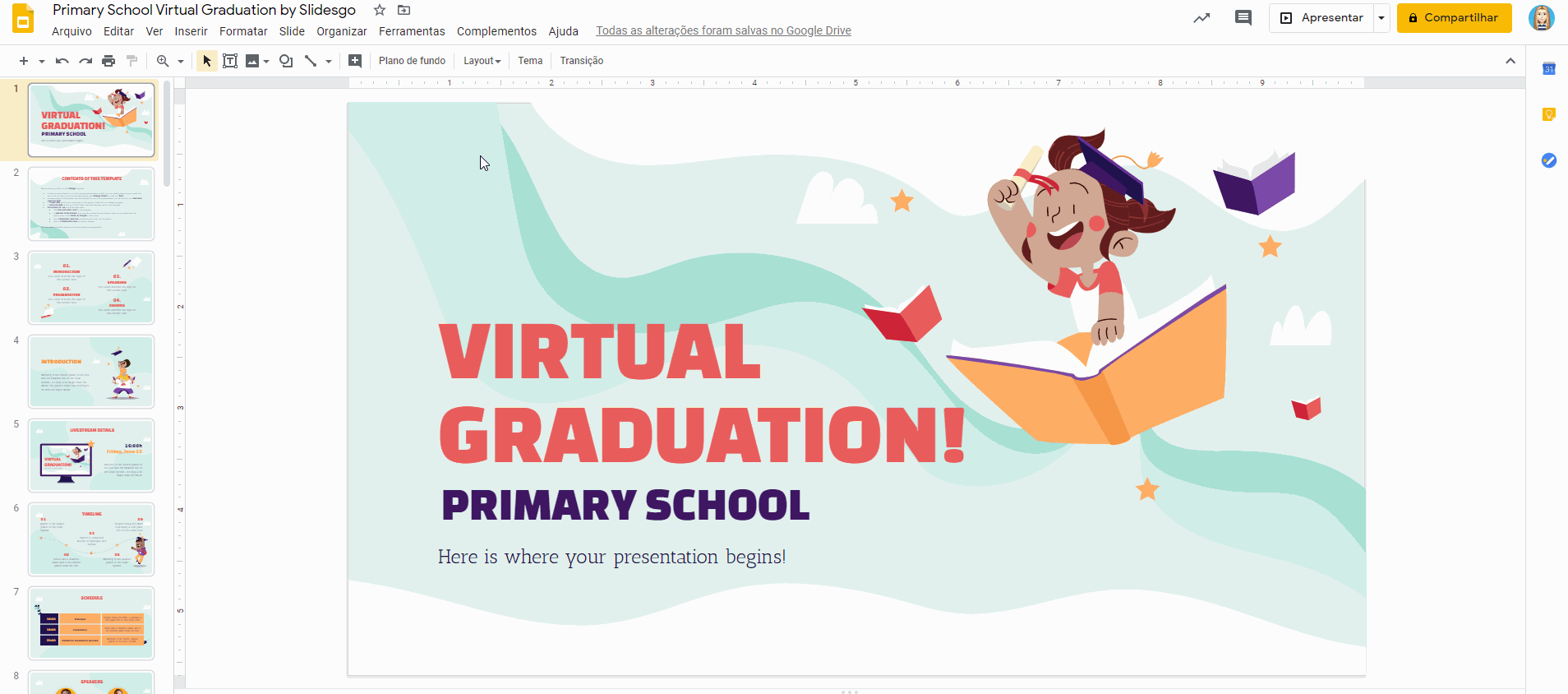Select slide 1 thumbnail
This screenshot has width=1568, height=694.
click(x=91, y=119)
